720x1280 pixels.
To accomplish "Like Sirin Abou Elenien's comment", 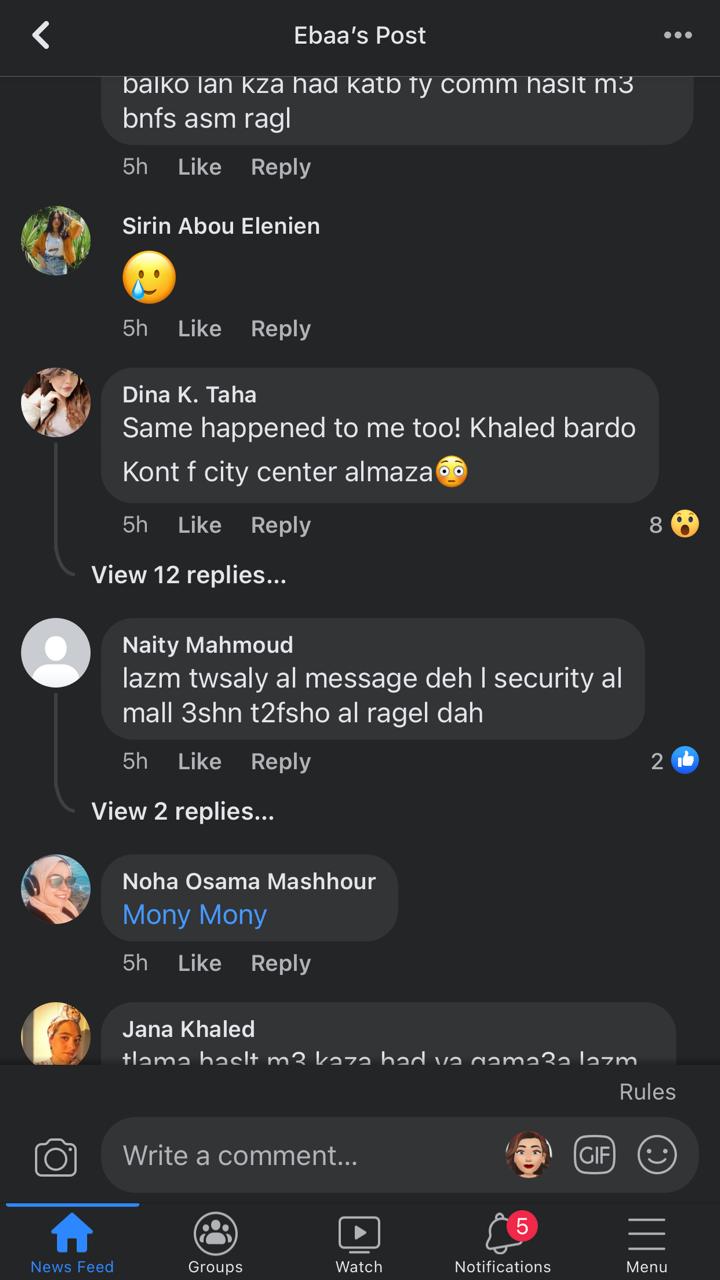I will pos(199,329).
